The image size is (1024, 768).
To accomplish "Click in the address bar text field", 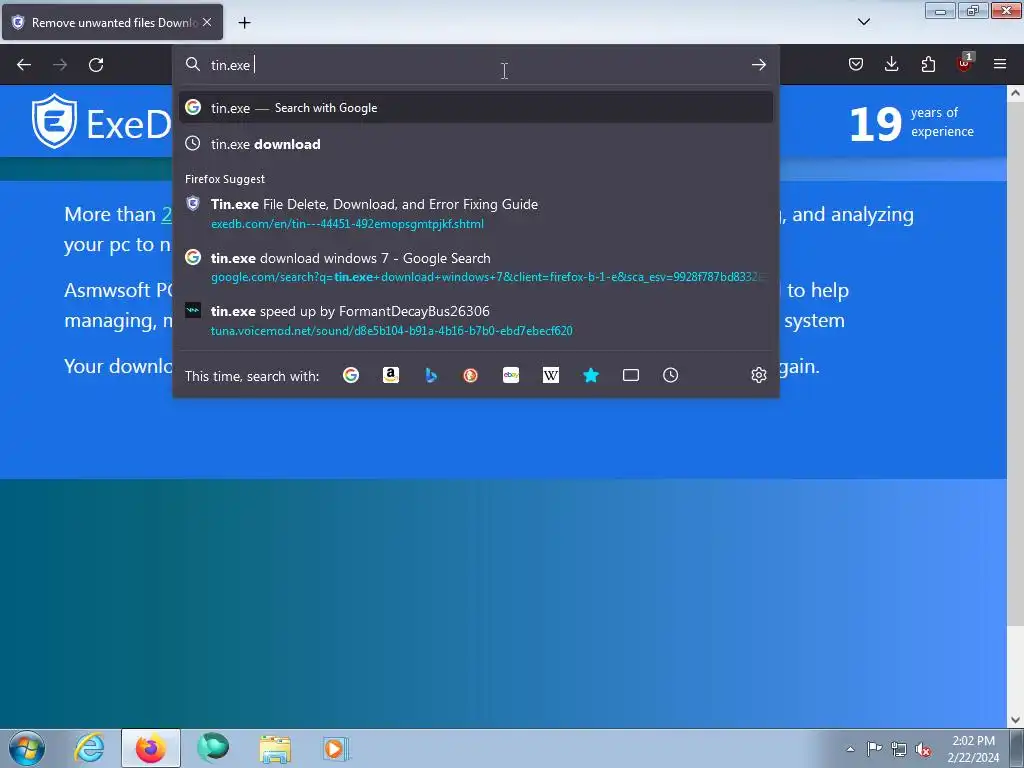I will pos(477,65).
